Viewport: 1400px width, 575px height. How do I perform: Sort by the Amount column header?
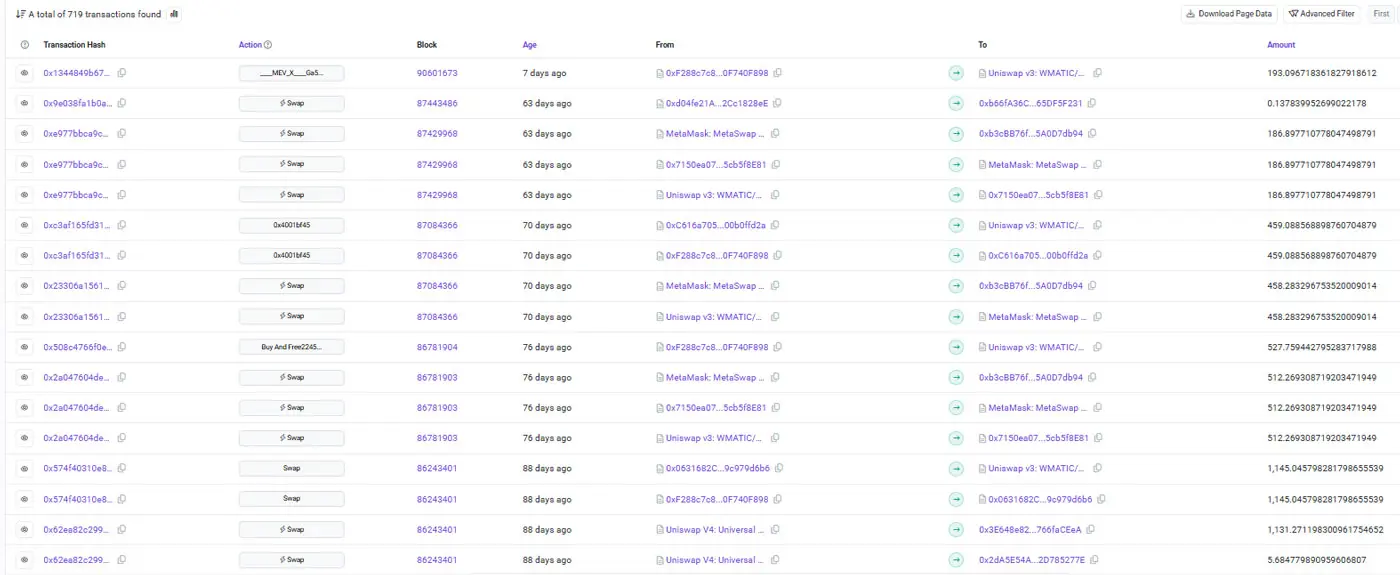[x=1281, y=45]
